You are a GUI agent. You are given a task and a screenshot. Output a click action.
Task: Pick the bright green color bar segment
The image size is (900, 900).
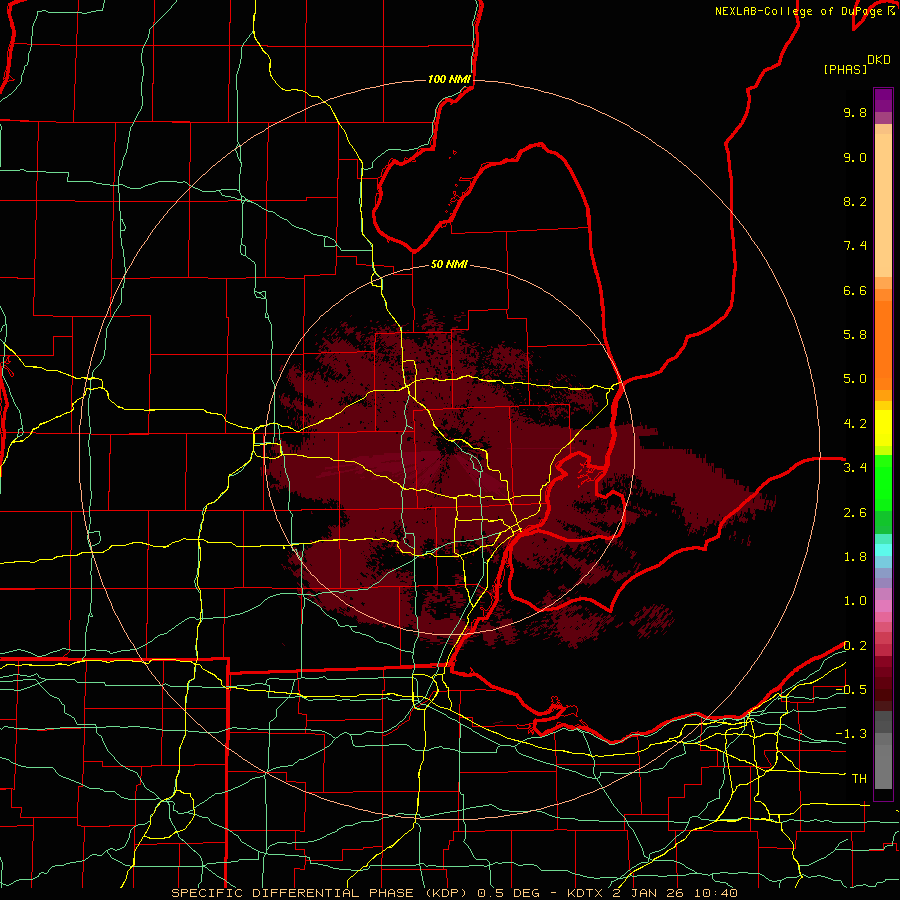point(883,483)
